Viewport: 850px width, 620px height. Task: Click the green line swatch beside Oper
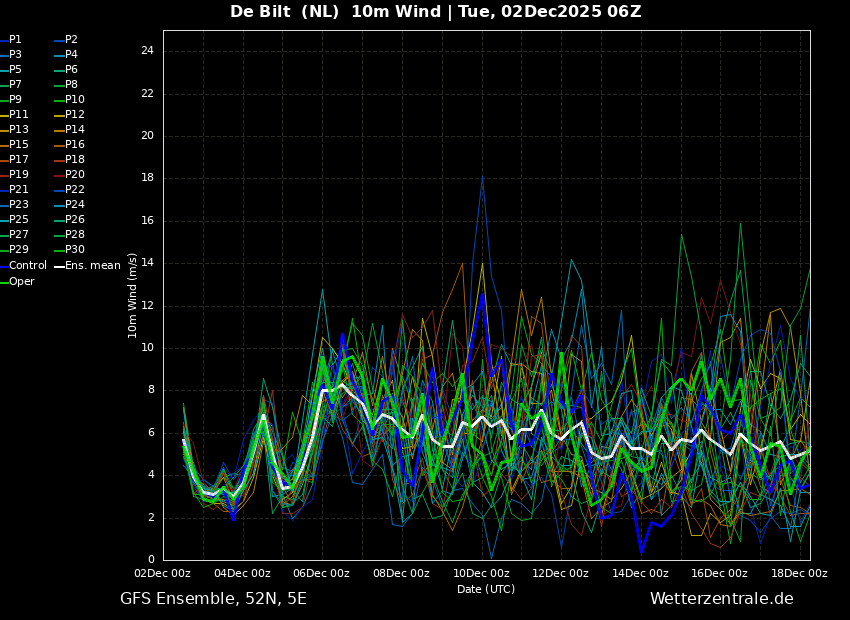tap(4, 282)
